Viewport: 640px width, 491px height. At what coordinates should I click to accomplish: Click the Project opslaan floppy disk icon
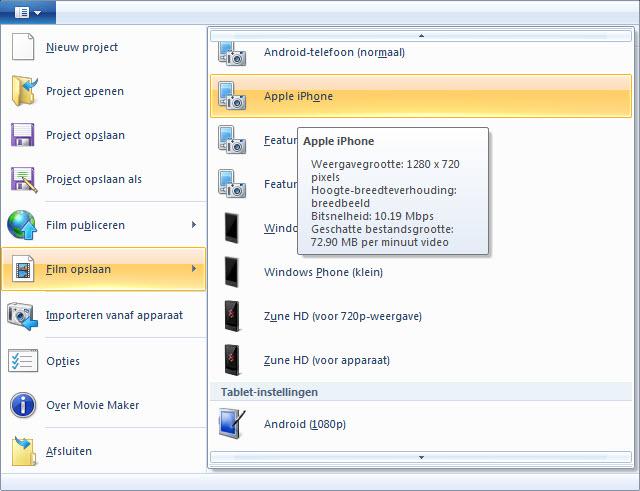[x=23, y=135]
